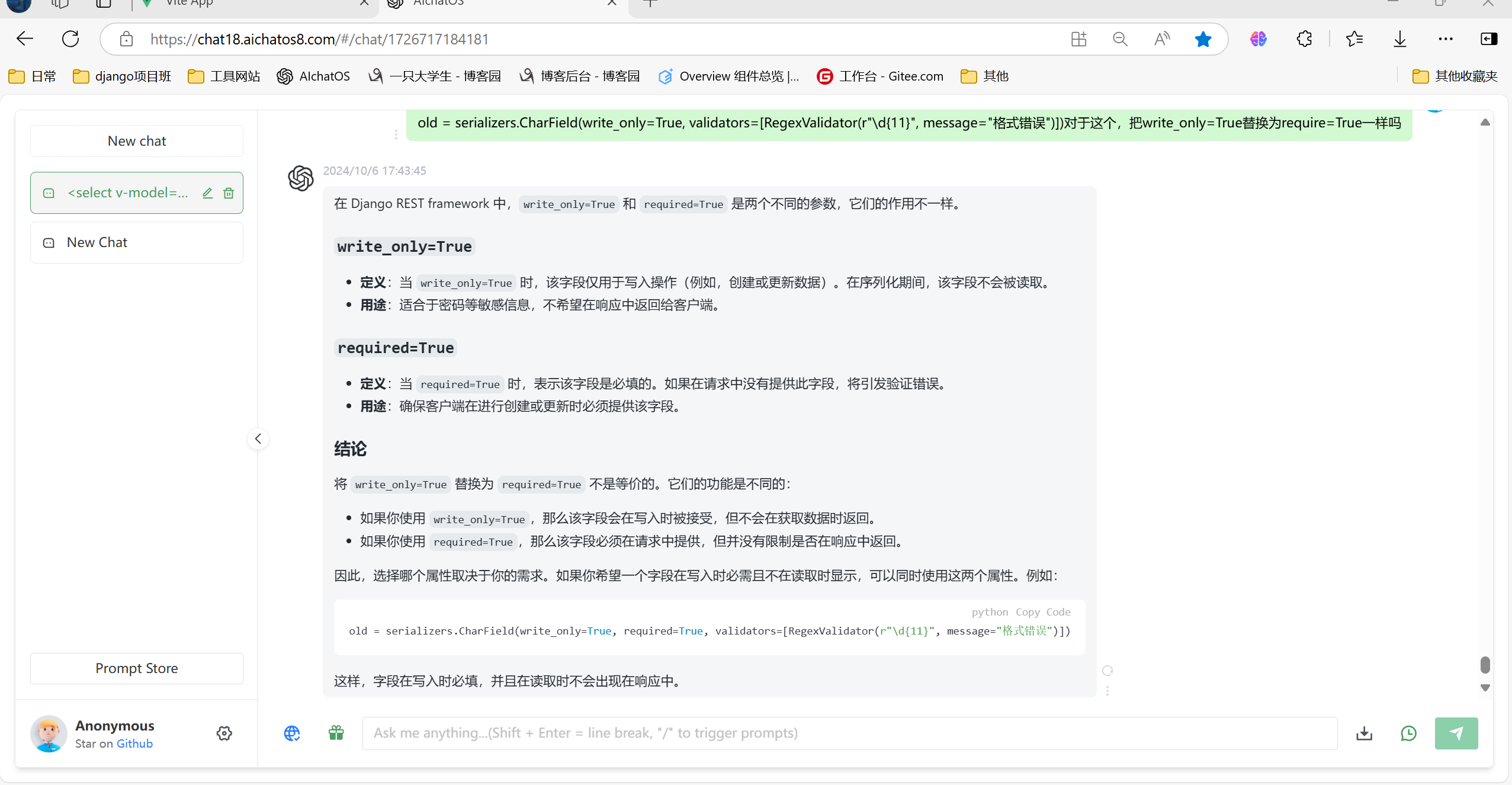Click the collapse sidebar arrow toggle

(258, 438)
